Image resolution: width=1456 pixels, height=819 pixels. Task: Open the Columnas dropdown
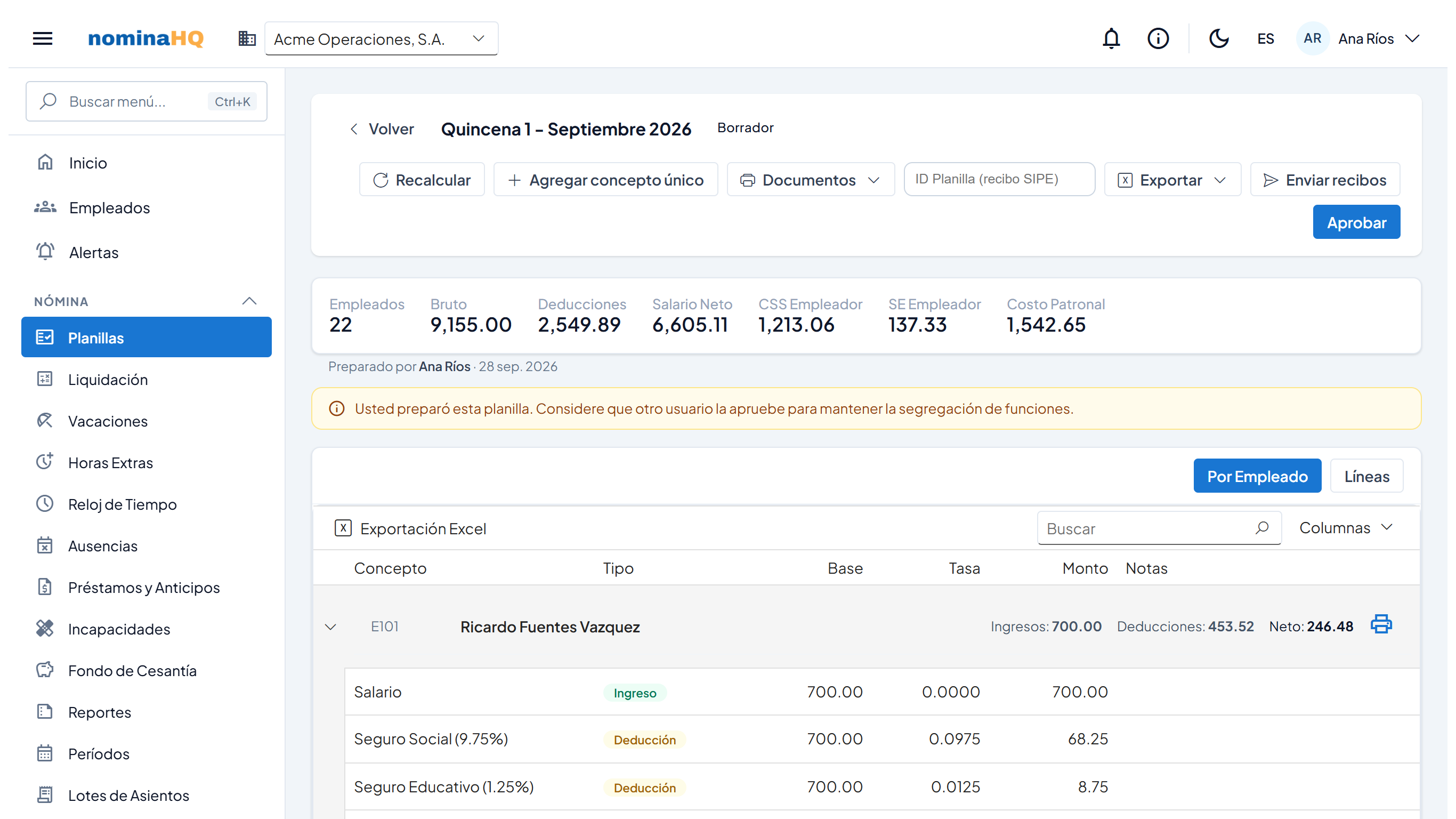coord(1346,527)
